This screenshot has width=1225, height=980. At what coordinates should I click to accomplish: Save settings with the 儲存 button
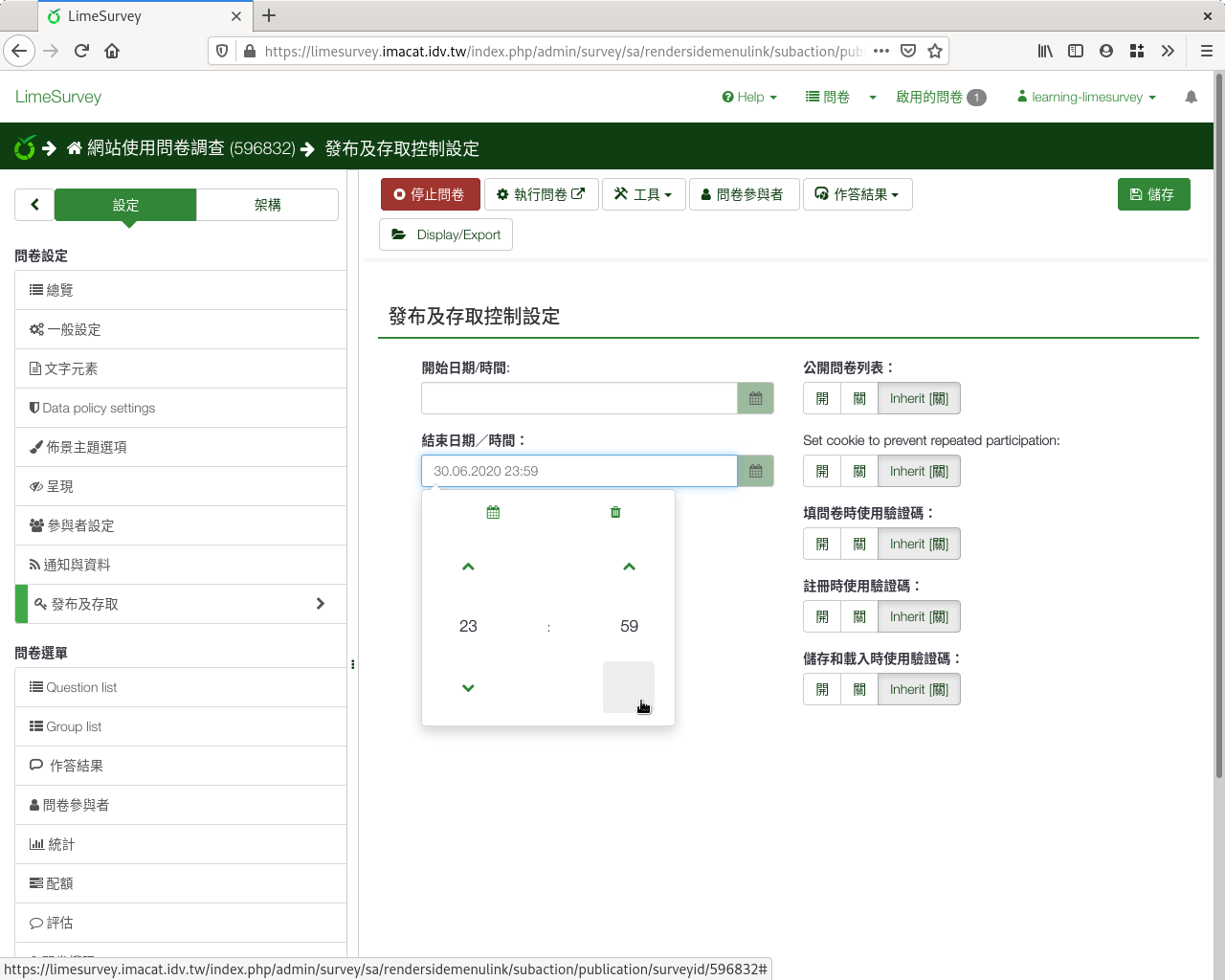pyautogui.click(x=1153, y=194)
